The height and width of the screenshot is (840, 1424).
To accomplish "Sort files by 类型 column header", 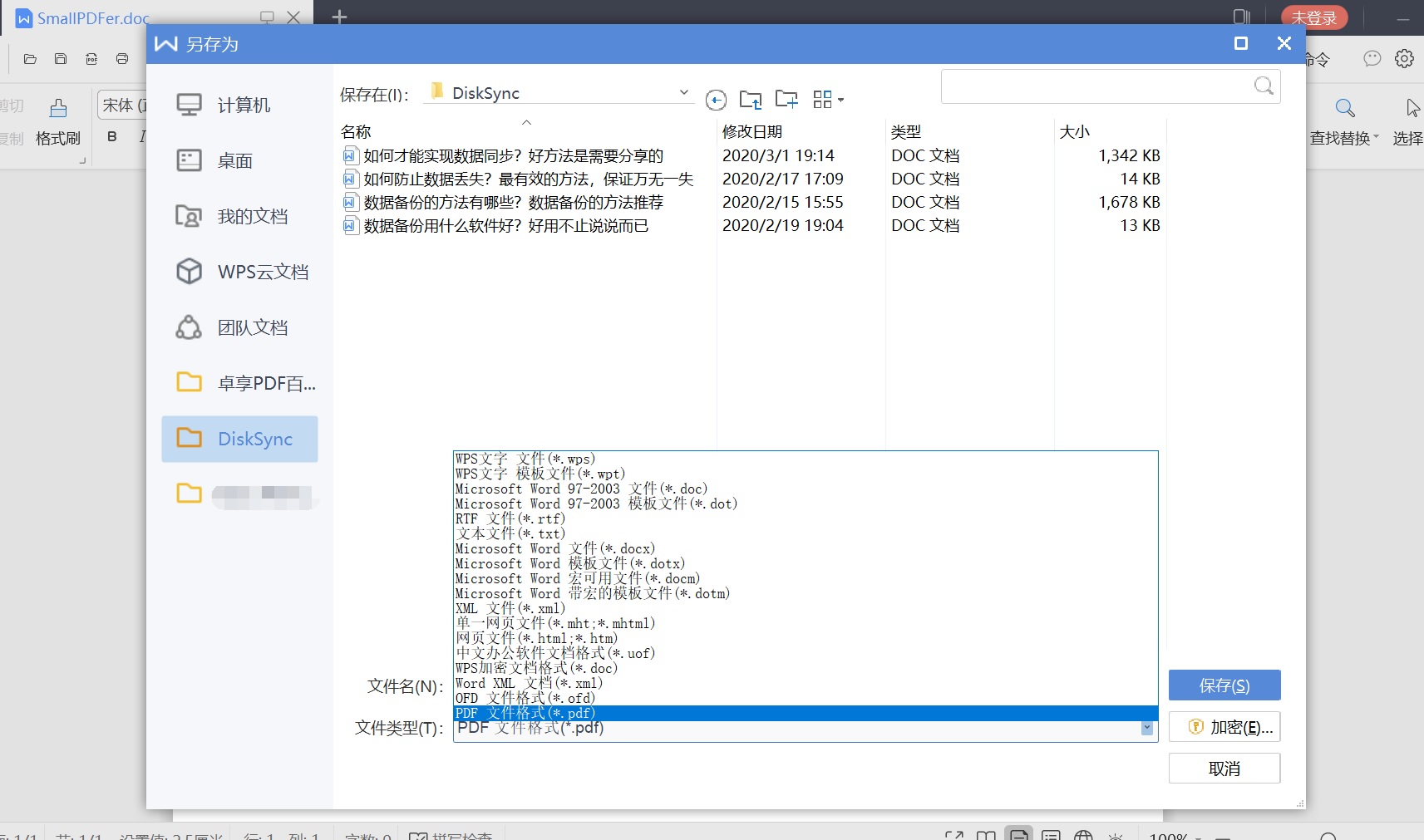I will point(906,131).
